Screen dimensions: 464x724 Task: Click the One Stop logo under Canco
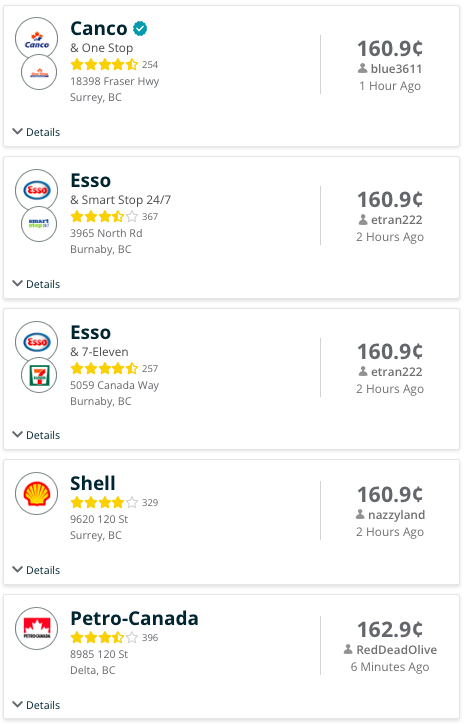(x=39, y=72)
